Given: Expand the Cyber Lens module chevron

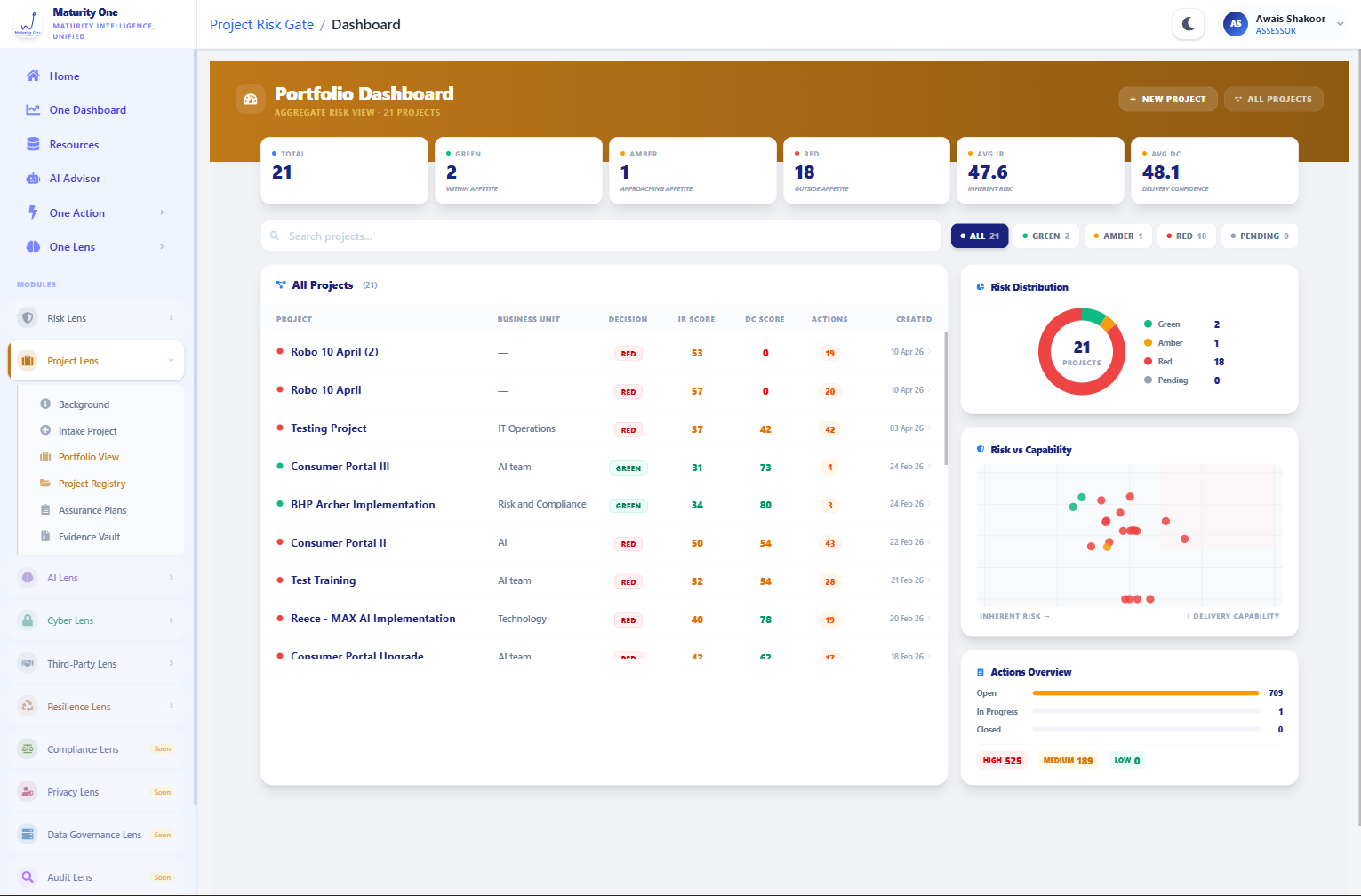Looking at the screenshot, I should click(x=171, y=620).
